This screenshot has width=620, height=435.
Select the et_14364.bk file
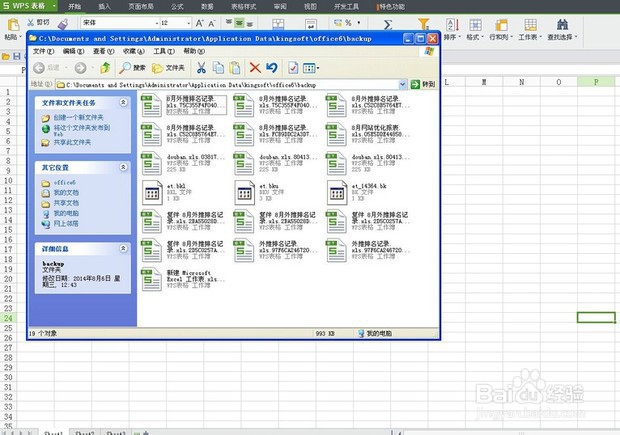358,192
